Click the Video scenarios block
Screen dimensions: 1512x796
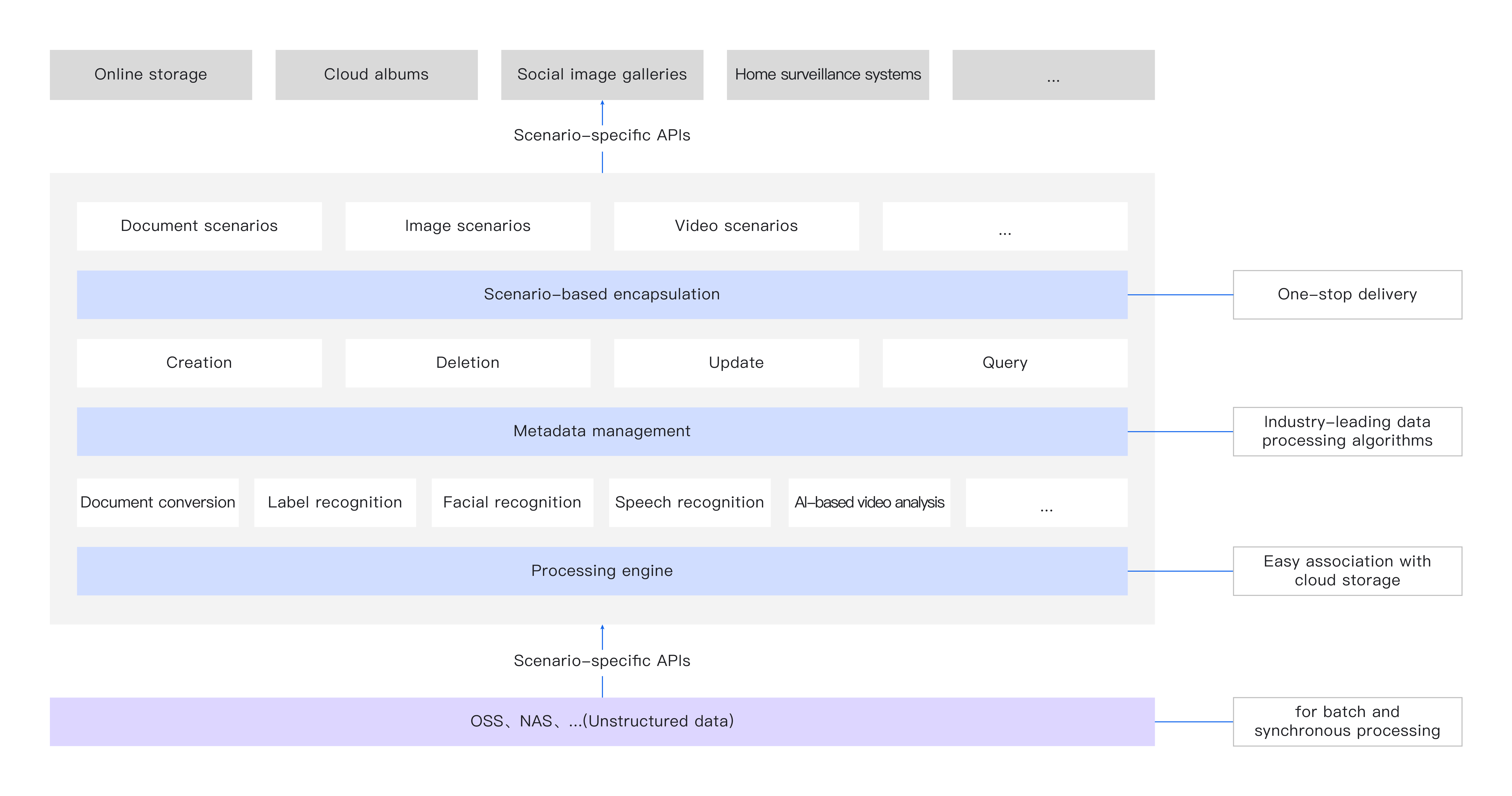[x=736, y=226]
